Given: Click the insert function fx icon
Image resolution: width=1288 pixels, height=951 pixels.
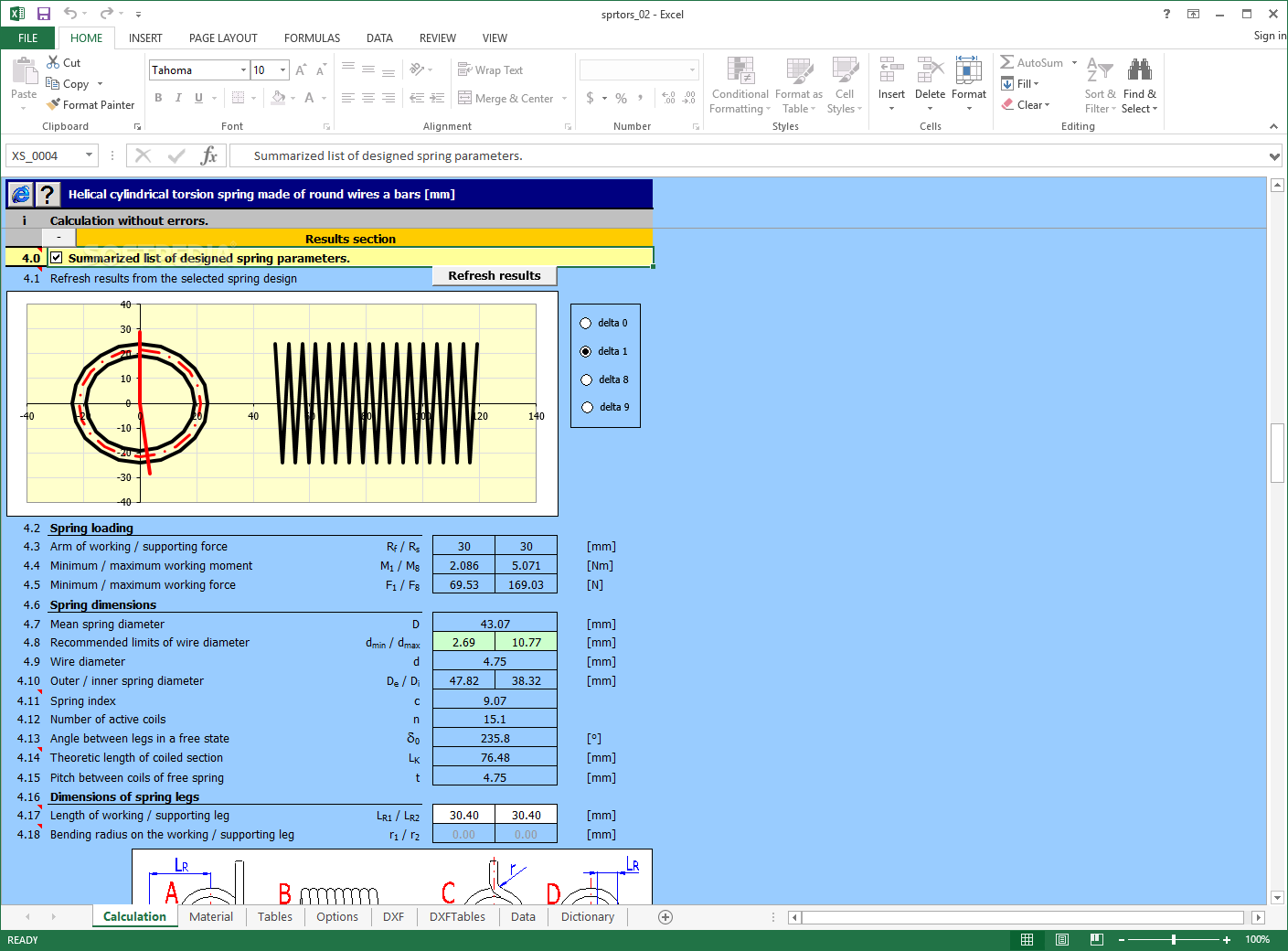Looking at the screenshot, I should click(x=209, y=155).
